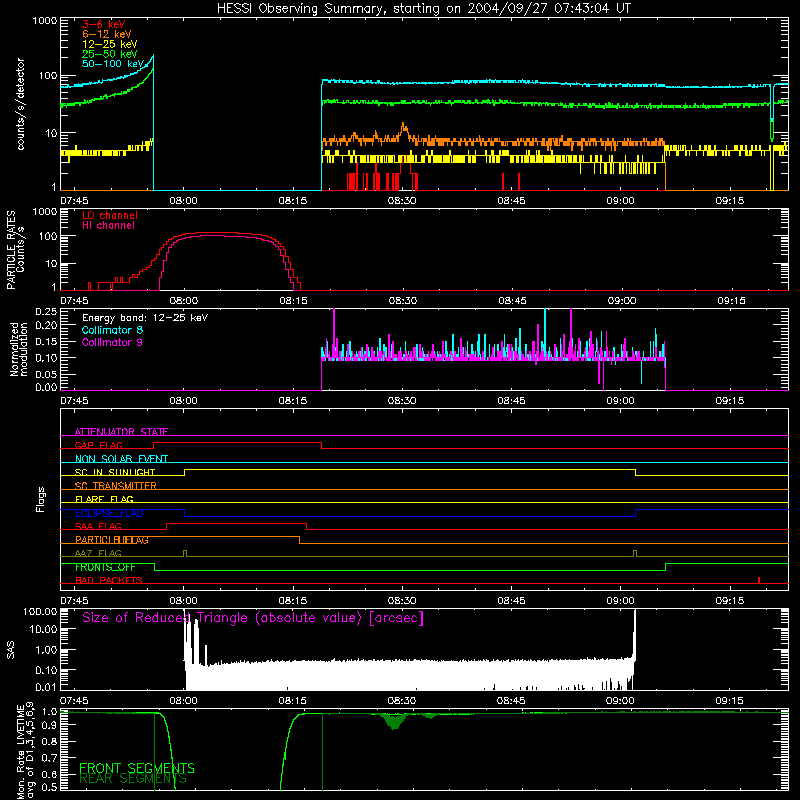Click the red BAD_PACKETS spike marker
Screen dimensions: 800x800
[759, 580]
